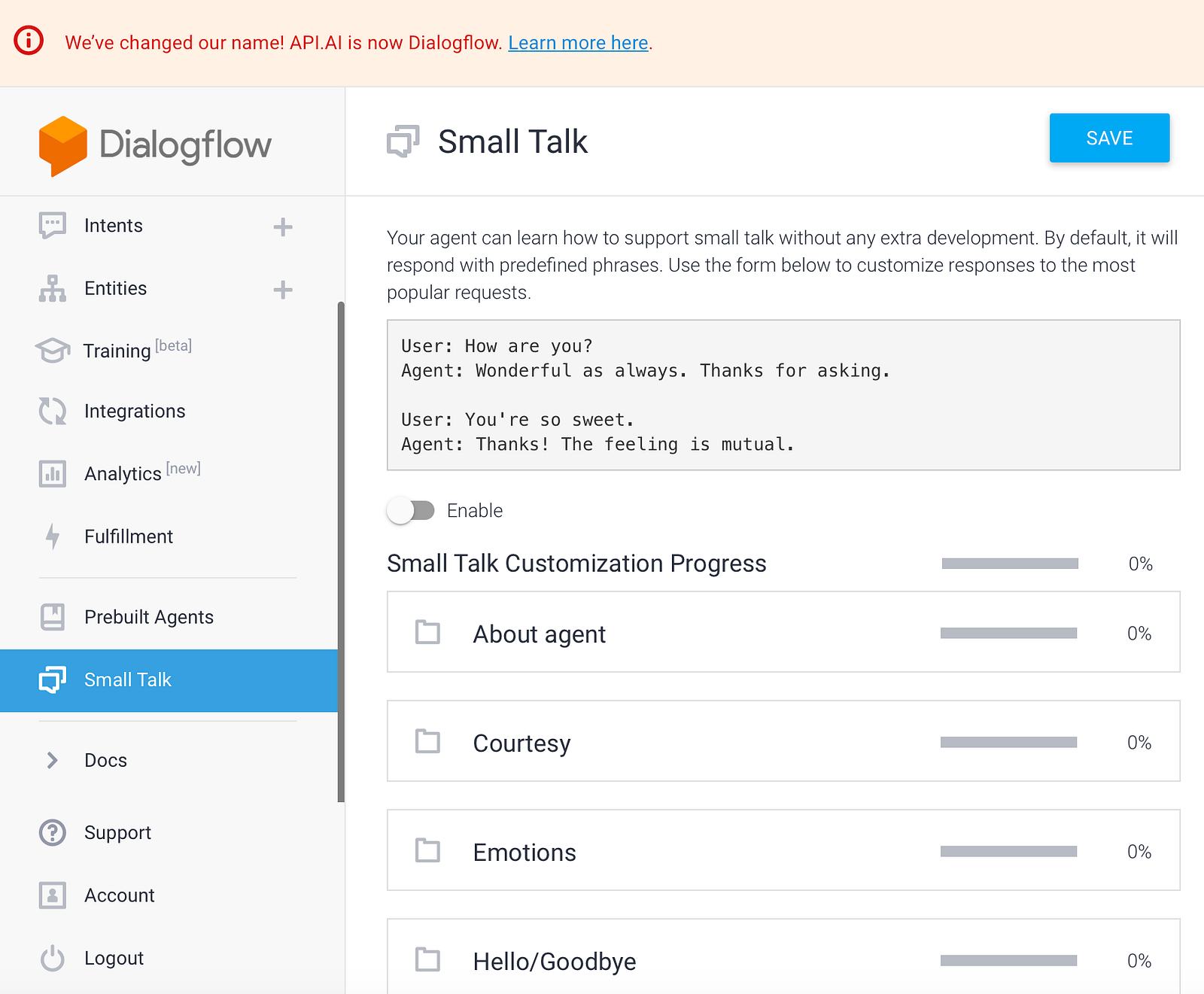This screenshot has height=994, width=1204.
Task: Click the Fulfillment lightning bolt icon
Action: (53, 537)
